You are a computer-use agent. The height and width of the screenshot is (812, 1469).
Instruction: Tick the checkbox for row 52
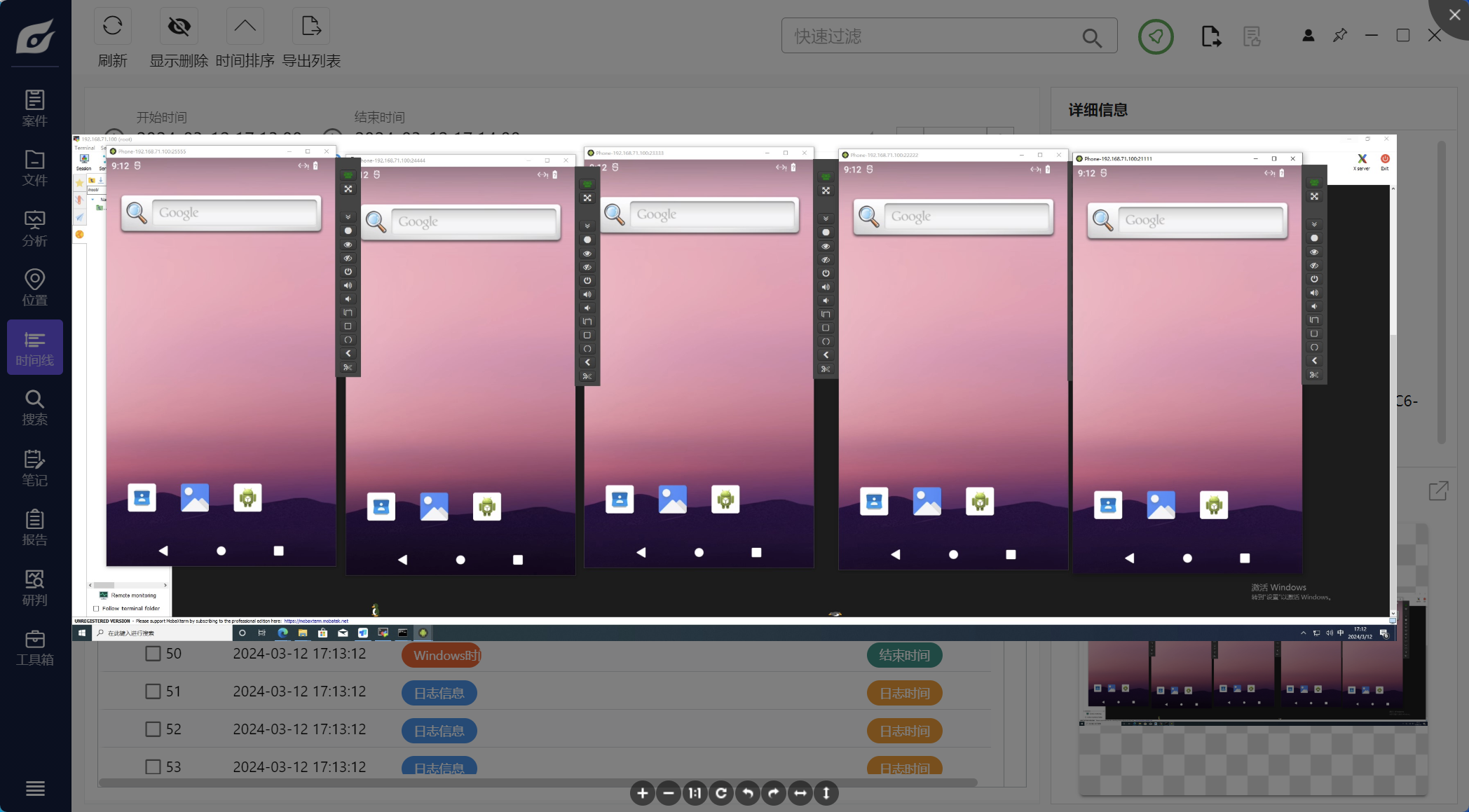153,729
